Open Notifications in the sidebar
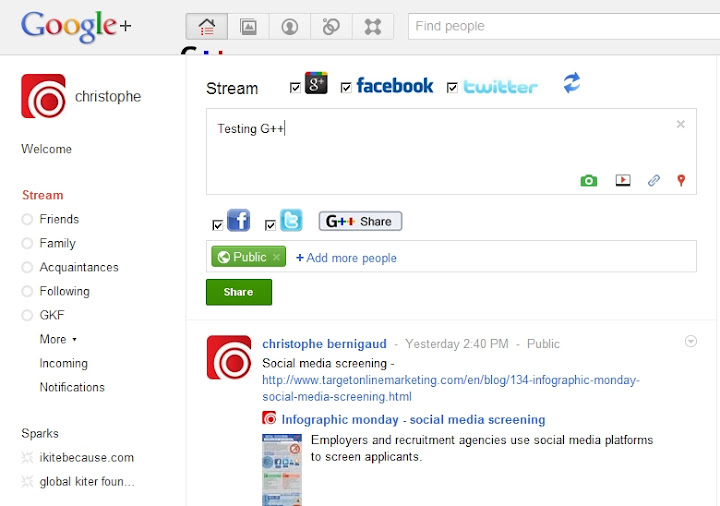Viewport: 720px width, 506px height. pyautogui.click(x=72, y=387)
